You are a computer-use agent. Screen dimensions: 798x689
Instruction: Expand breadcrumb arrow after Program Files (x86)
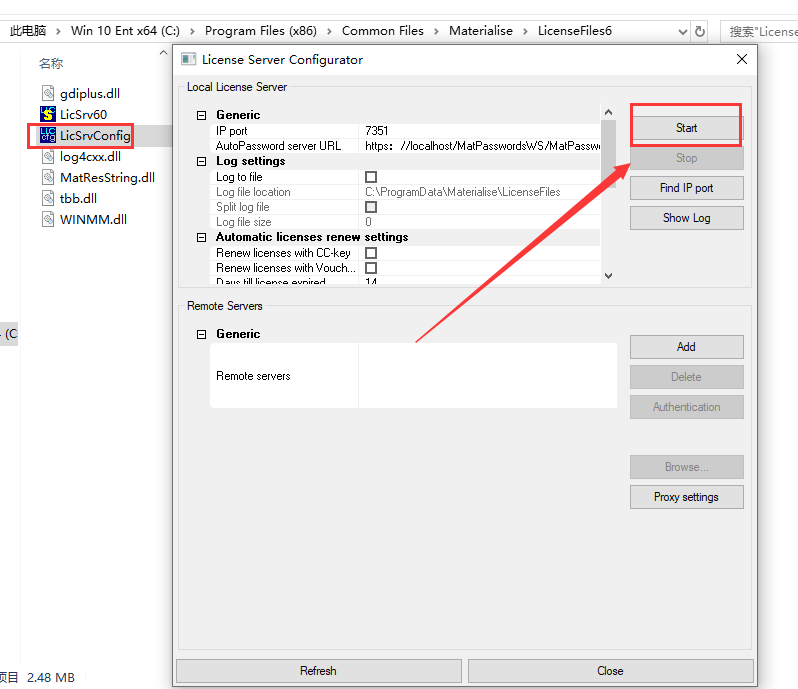point(329,32)
